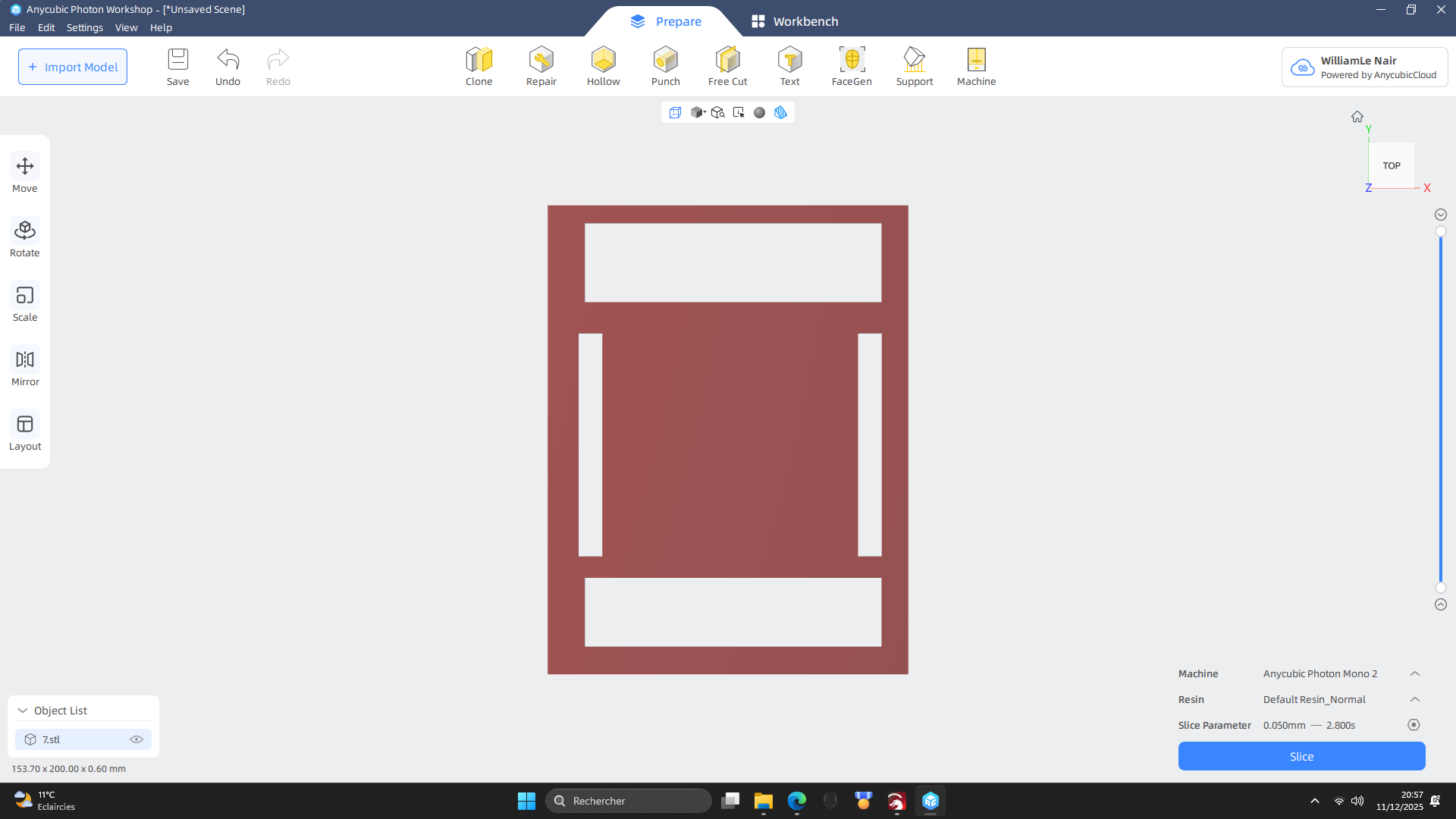Click the info-with-cursor selection icon

tap(739, 113)
